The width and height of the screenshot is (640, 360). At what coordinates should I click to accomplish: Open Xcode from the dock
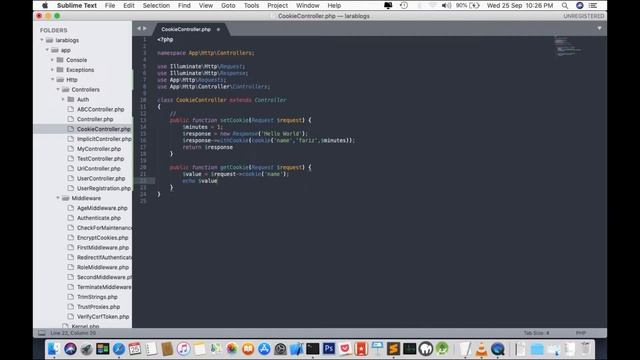pos(297,349)
